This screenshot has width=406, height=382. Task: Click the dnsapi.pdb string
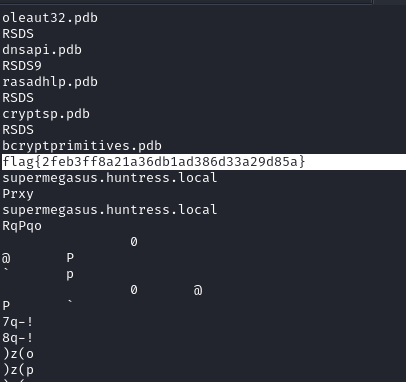pos(42,50)
